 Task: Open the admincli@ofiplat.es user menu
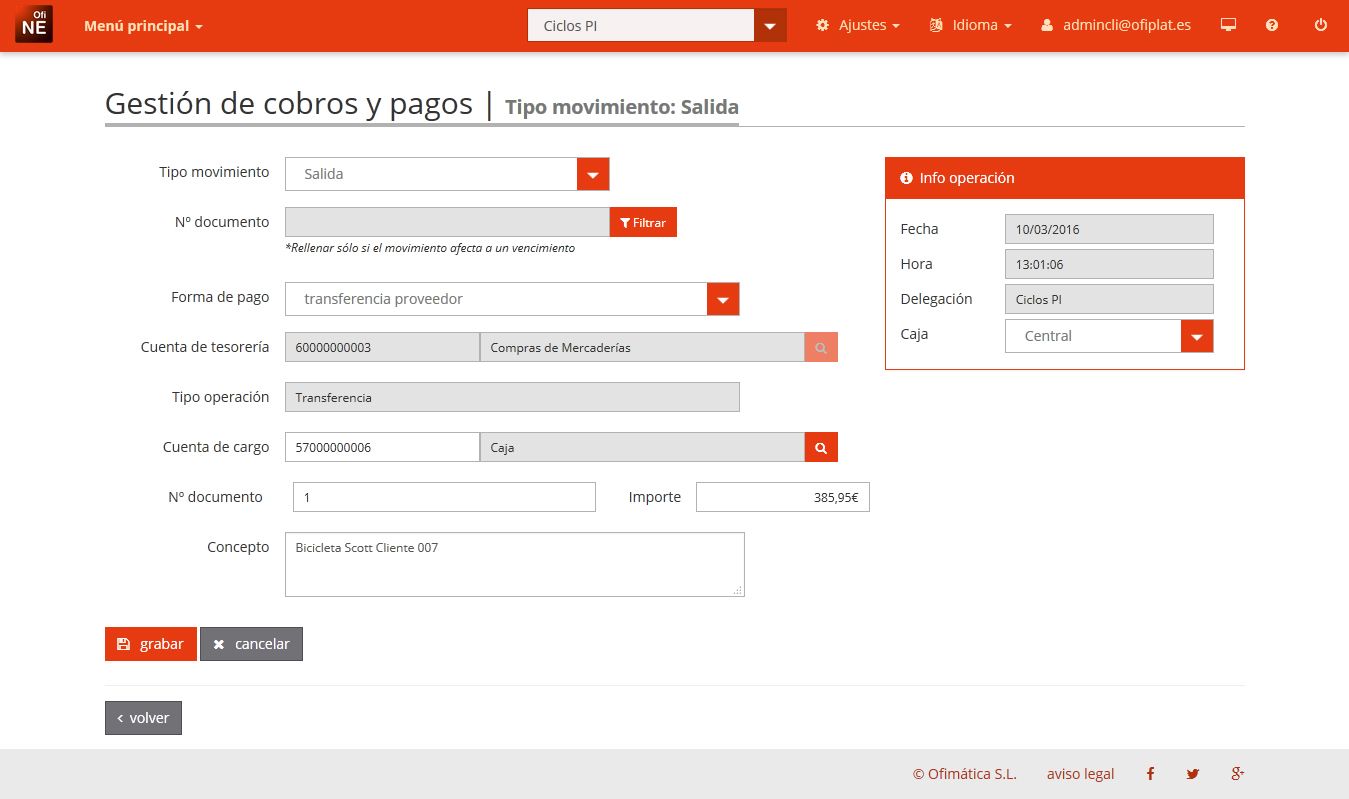click(1116, 25)
